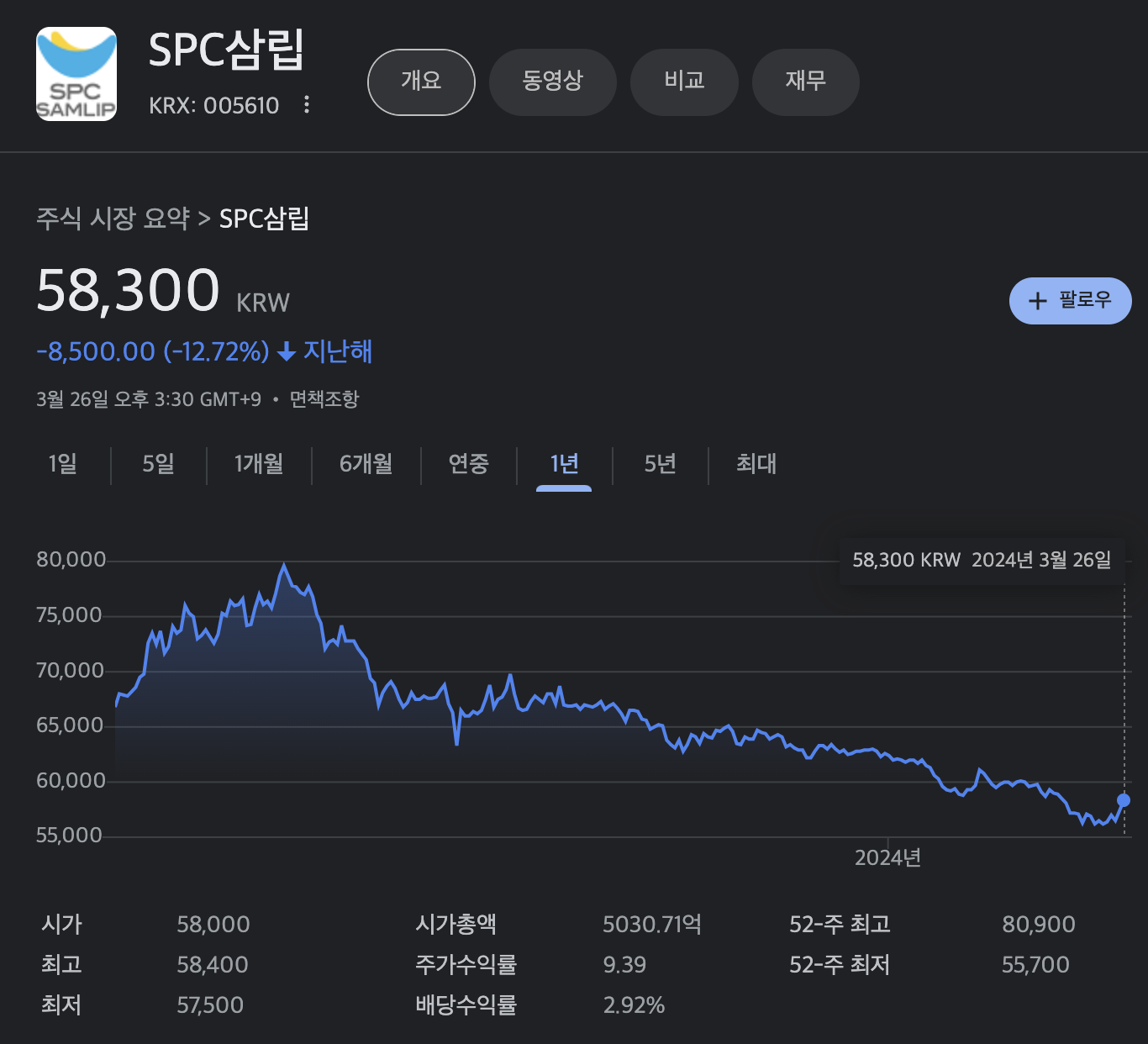Image resolution: width=1148 pixels, height=1044 pixels.
Task: Click the KRX: 005610 ticker text
Action: pyautogui.click(x=214, y=106)
